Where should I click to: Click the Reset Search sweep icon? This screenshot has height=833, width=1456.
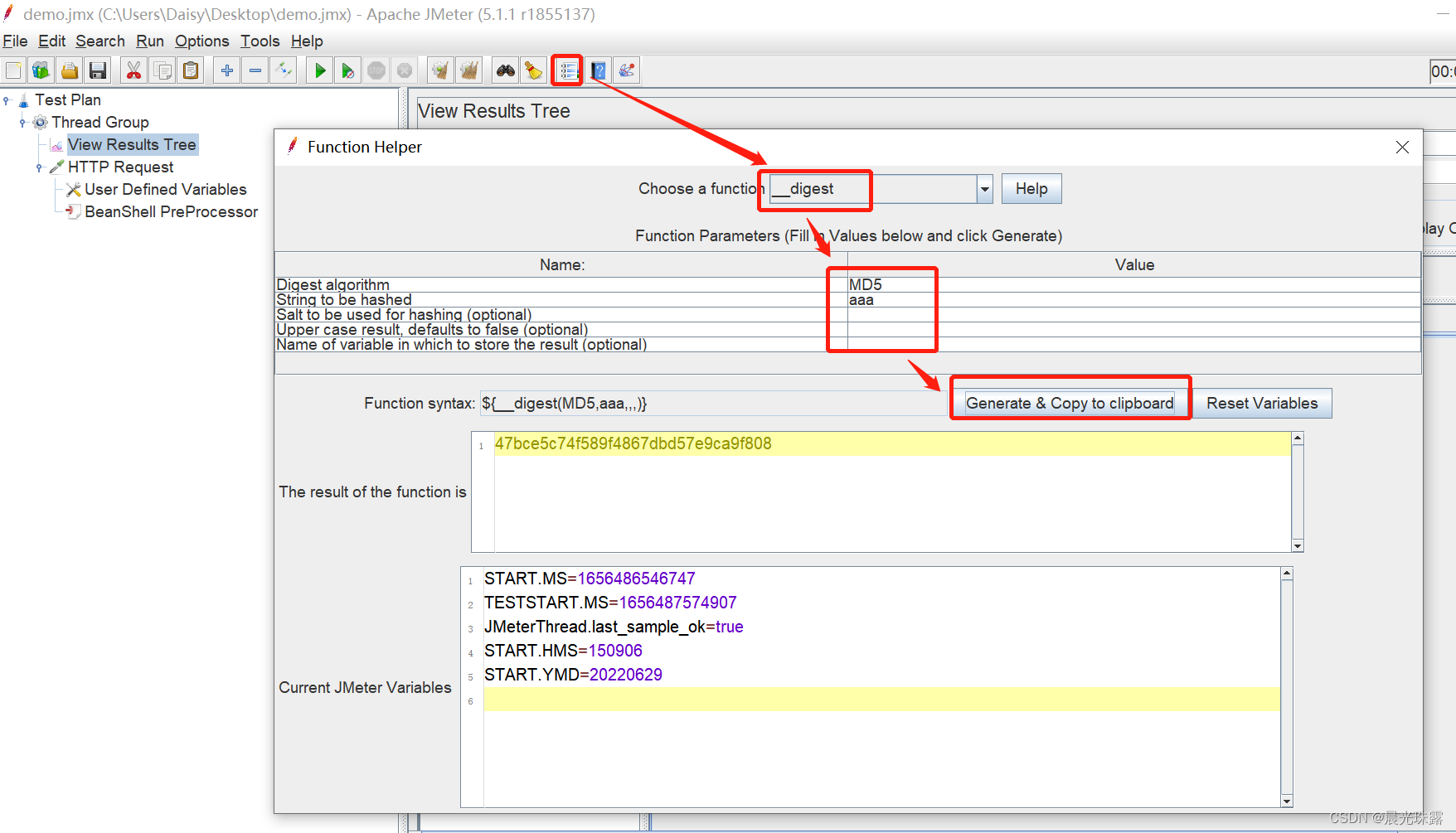[533, 70]
